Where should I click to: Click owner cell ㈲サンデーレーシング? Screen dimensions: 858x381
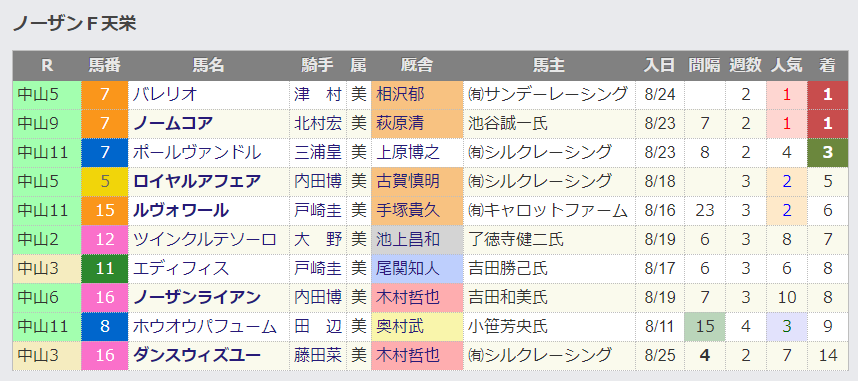(x=549, y=95)
